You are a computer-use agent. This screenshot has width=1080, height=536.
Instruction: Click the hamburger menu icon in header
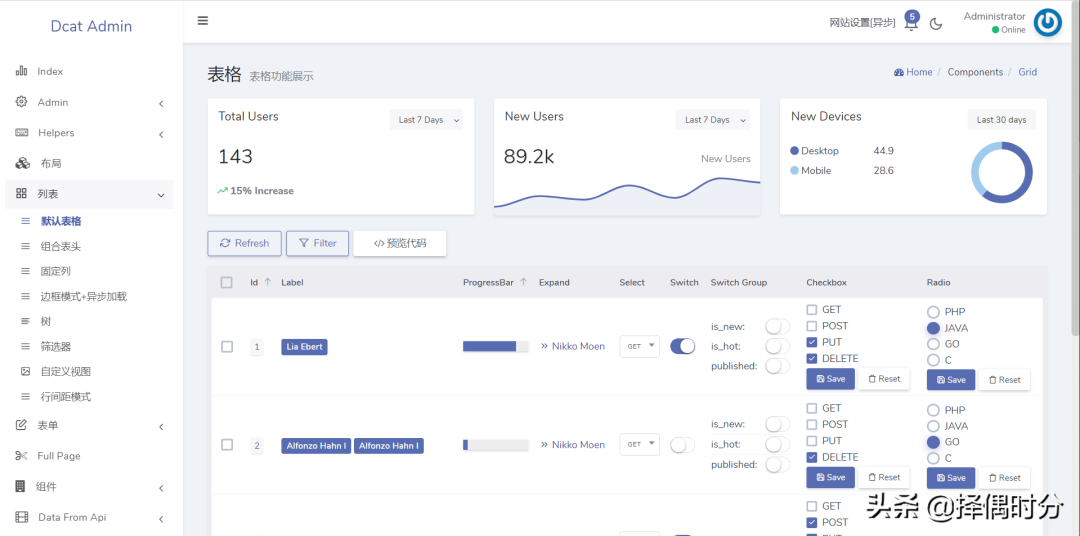tap(203, 21)
